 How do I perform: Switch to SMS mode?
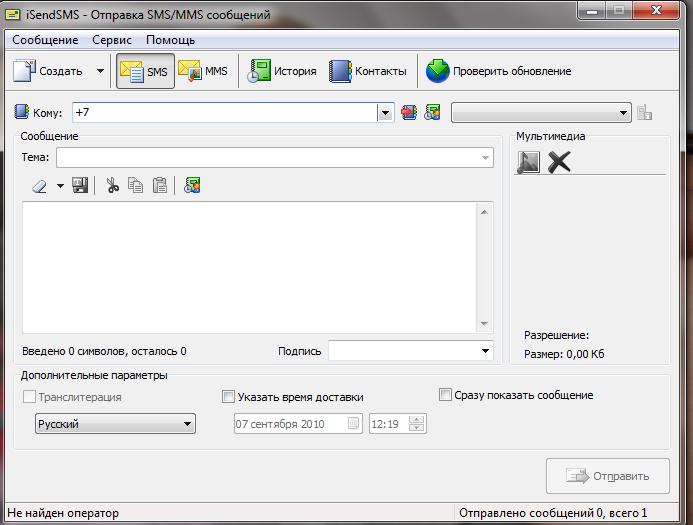pyautogui.click(x=145, y=71)
